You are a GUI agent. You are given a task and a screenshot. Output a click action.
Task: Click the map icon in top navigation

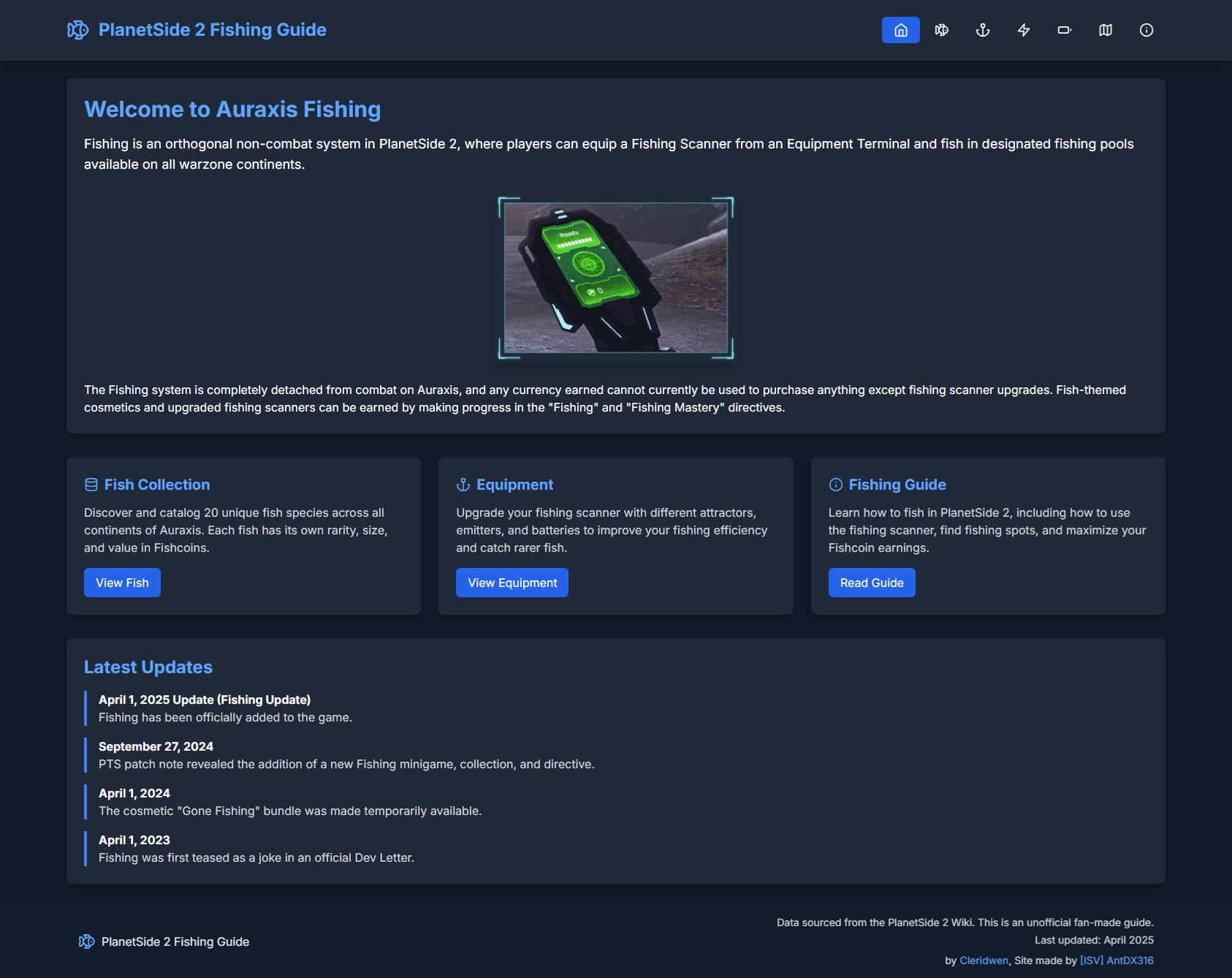click(x=1105, y=30)
